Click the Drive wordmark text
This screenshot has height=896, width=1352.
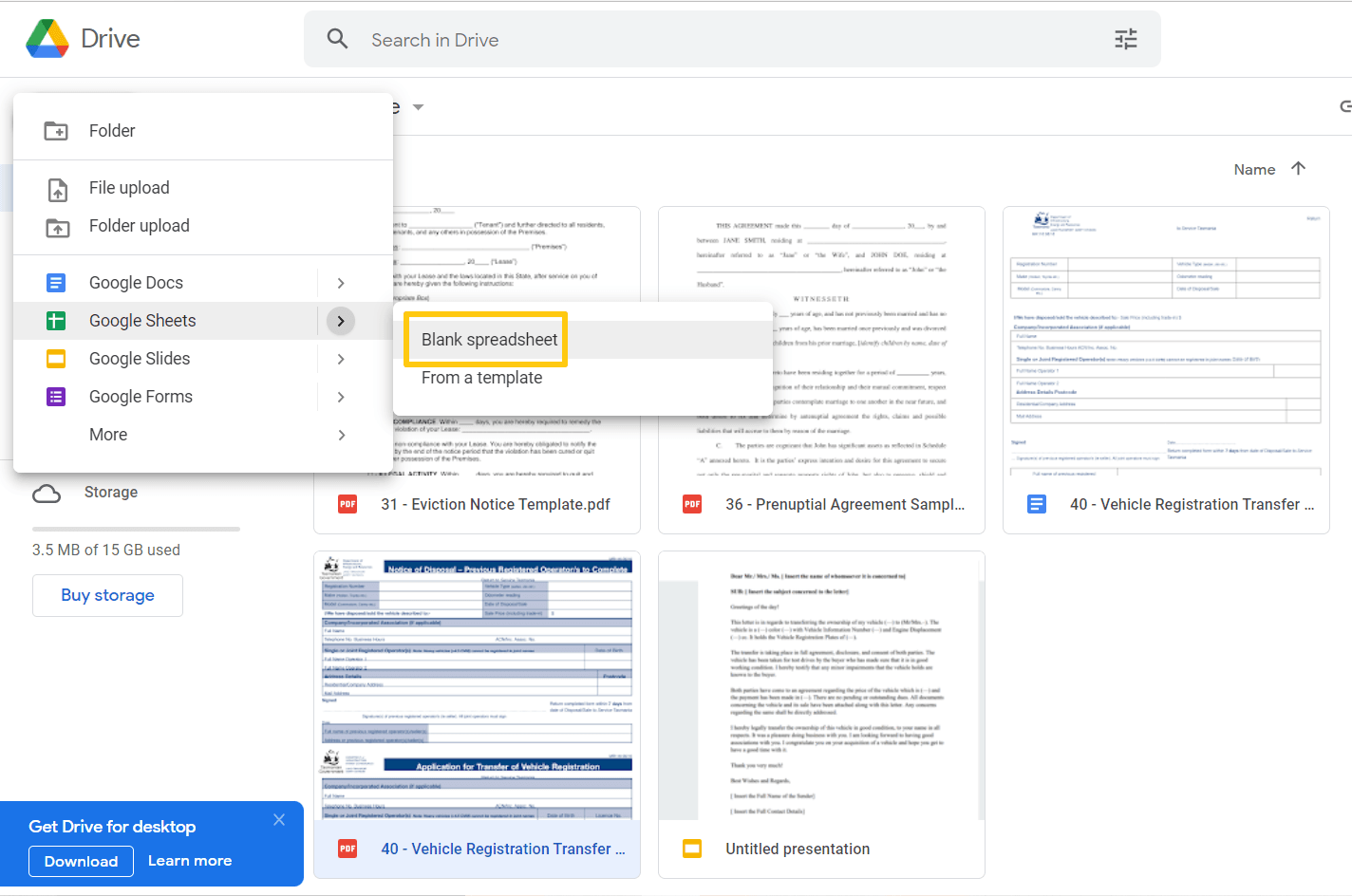click(110, 39)
